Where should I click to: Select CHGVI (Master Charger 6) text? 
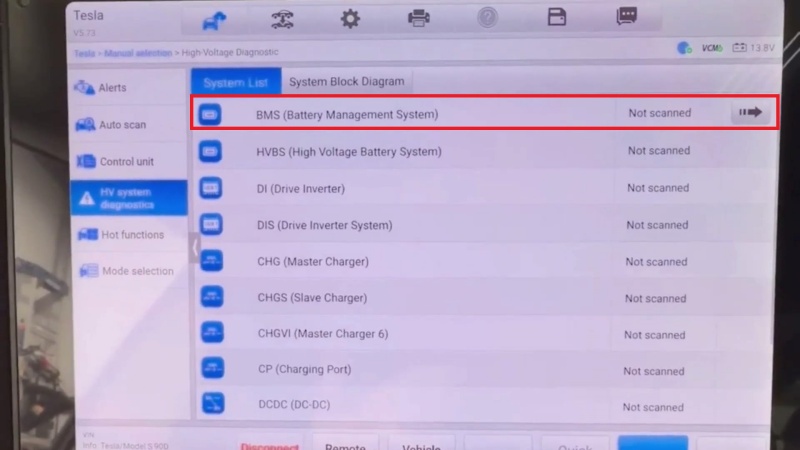(x=322, y=334)
